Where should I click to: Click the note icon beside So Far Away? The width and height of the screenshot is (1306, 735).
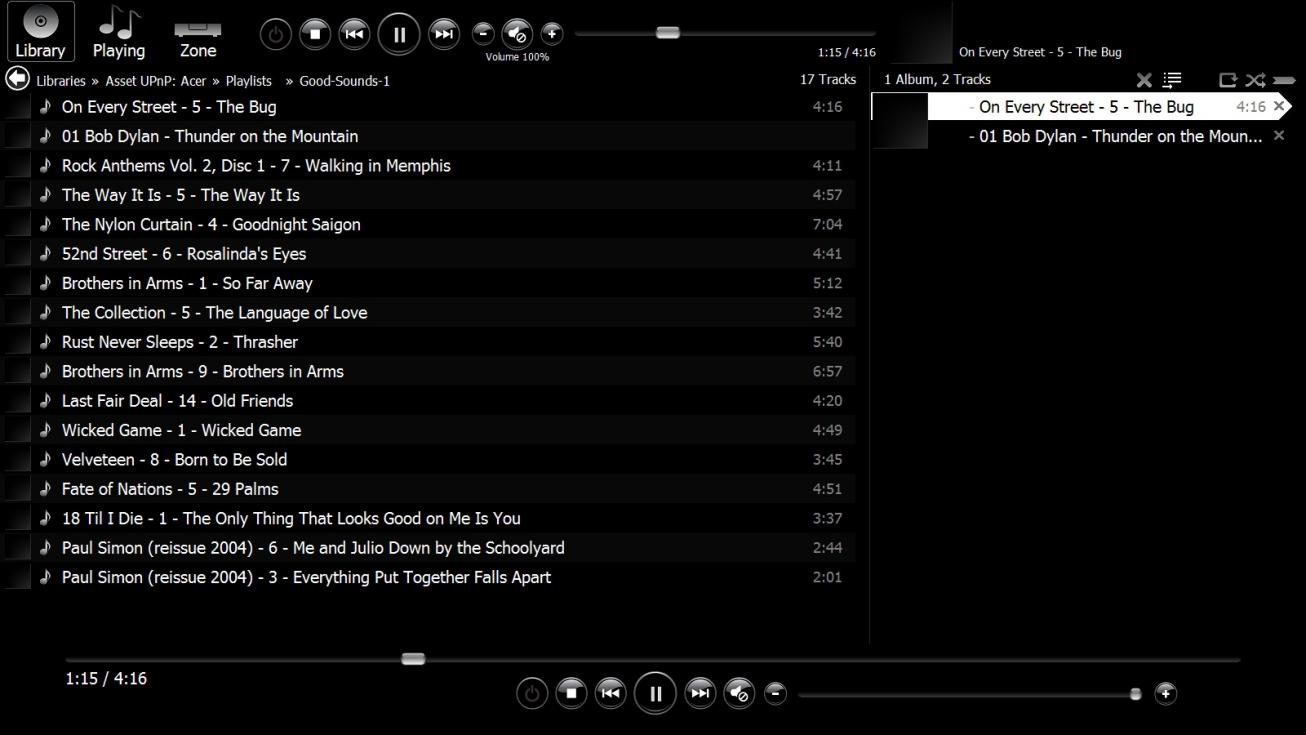[45, 283]
